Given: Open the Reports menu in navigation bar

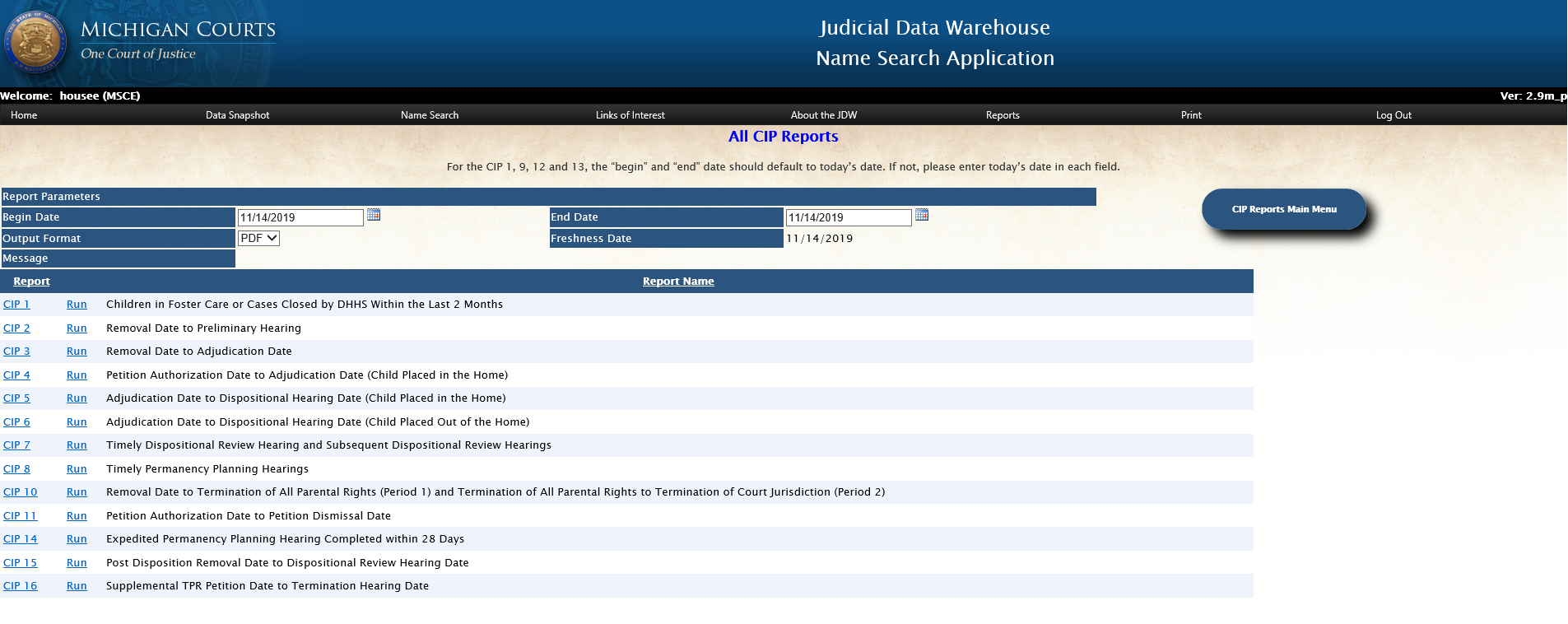Looking at the screenshot, I should click(1002, 115).
